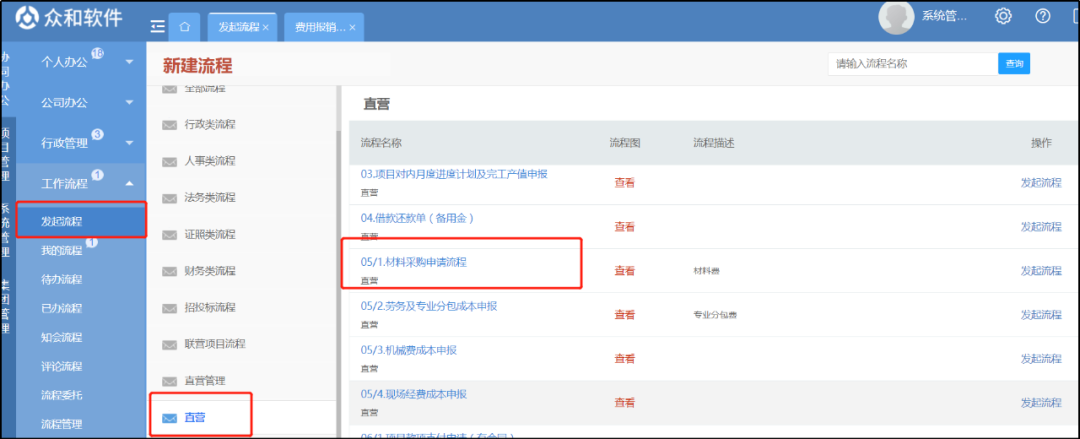Select the 人事类流程 category
The height and width of the screenshot is (439, 1080).
click(x=210, y=161)
